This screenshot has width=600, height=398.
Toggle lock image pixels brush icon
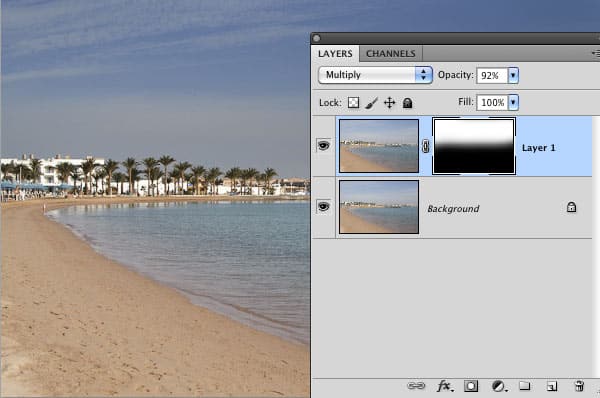point(371,103)
